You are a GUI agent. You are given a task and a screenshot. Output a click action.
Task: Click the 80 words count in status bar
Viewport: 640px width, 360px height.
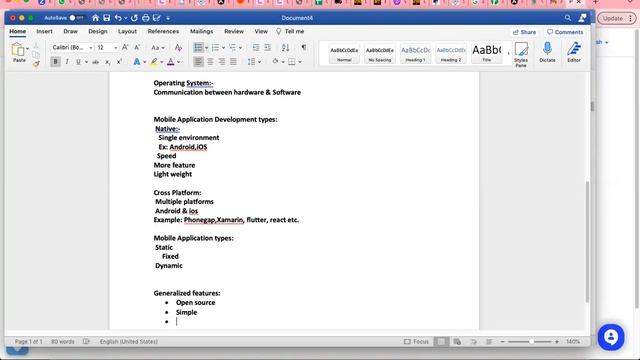pos(62,342)
